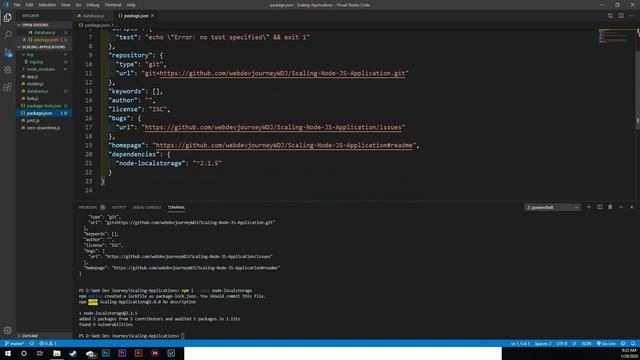Viewport: 640px width, 360px height.
Task: Open the homepage readme URL link
Action: point(284,145)
